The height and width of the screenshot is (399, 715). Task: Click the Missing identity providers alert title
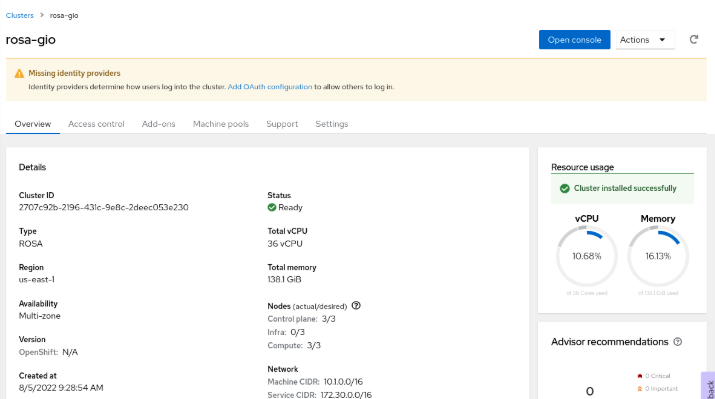[74, 73]
